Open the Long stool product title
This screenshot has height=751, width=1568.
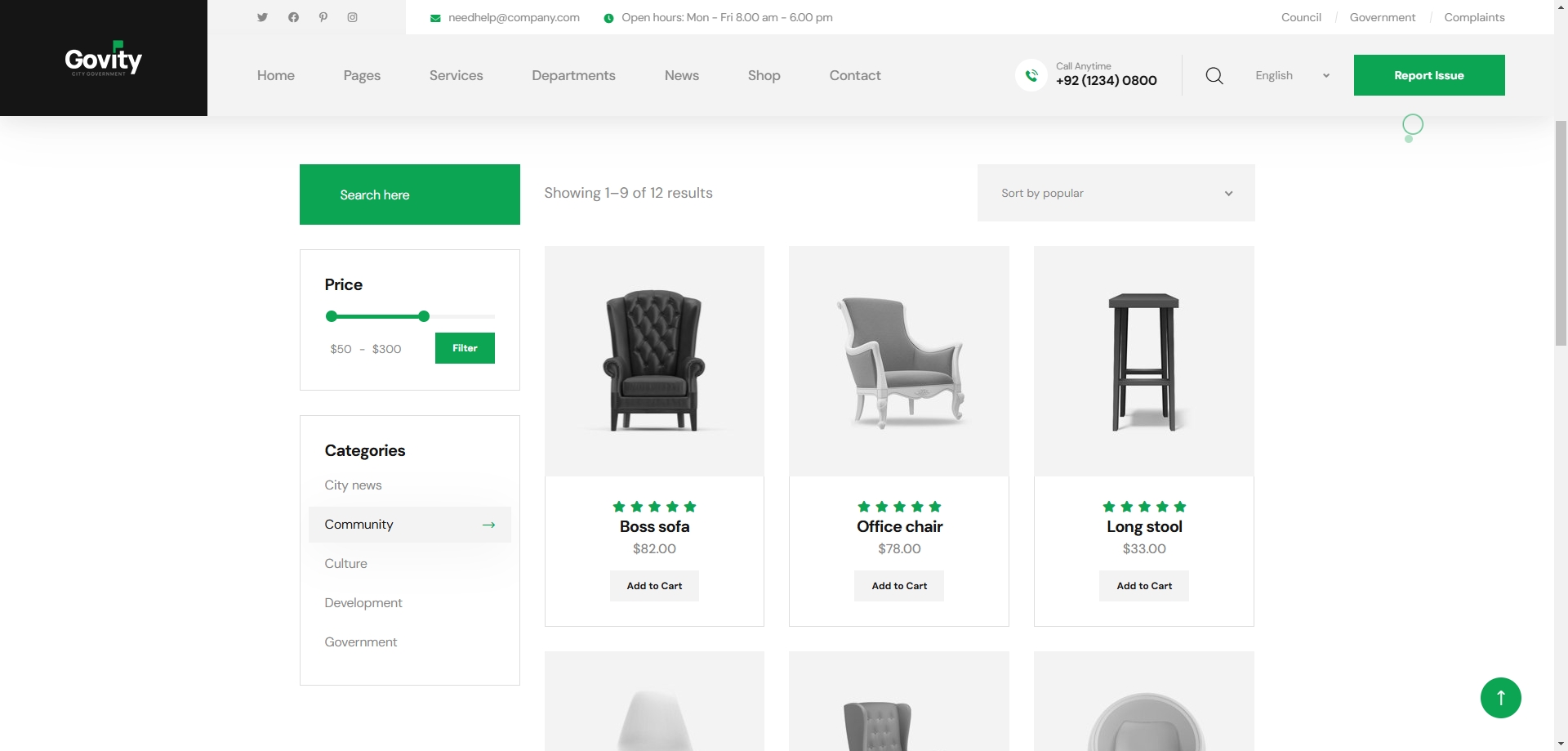[1144, 527]
